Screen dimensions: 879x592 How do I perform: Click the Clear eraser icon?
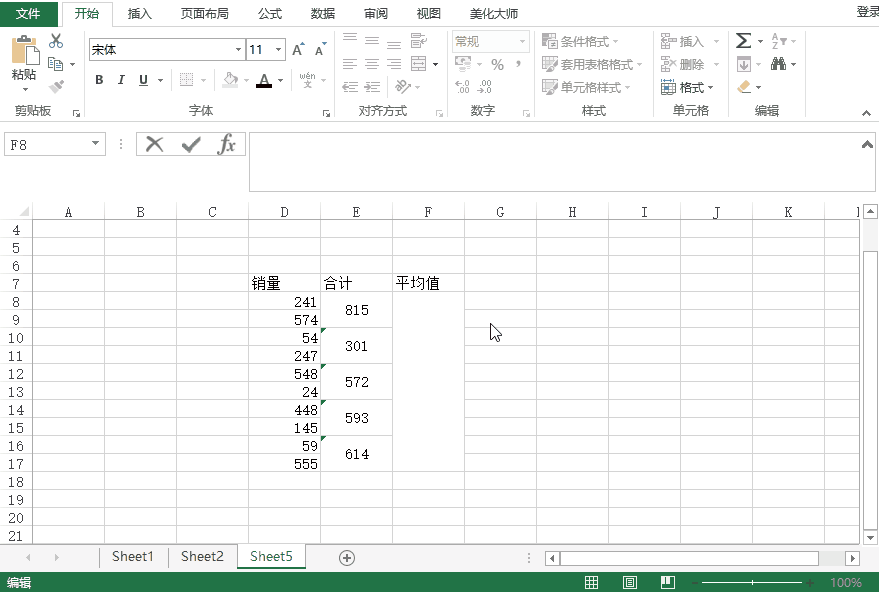[x=744, y=87]
